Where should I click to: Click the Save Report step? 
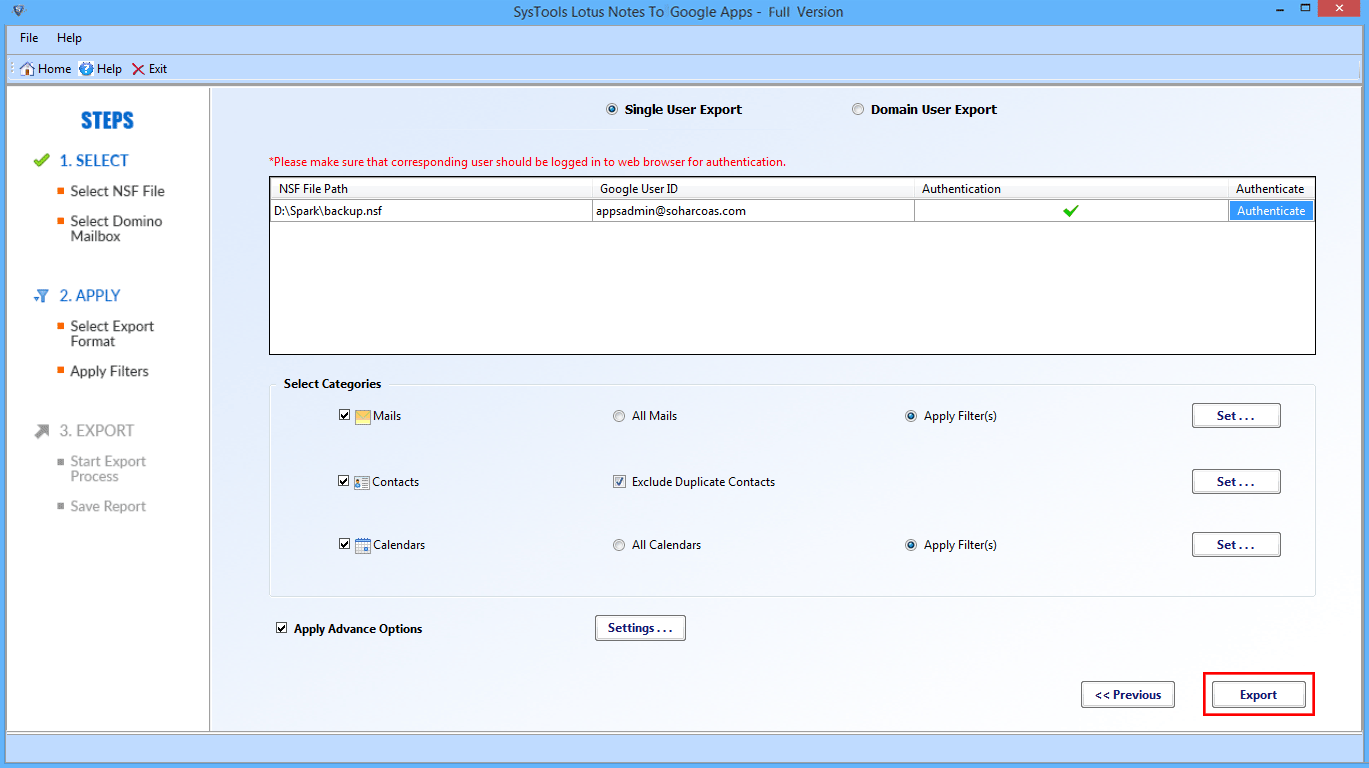(108, 506)
